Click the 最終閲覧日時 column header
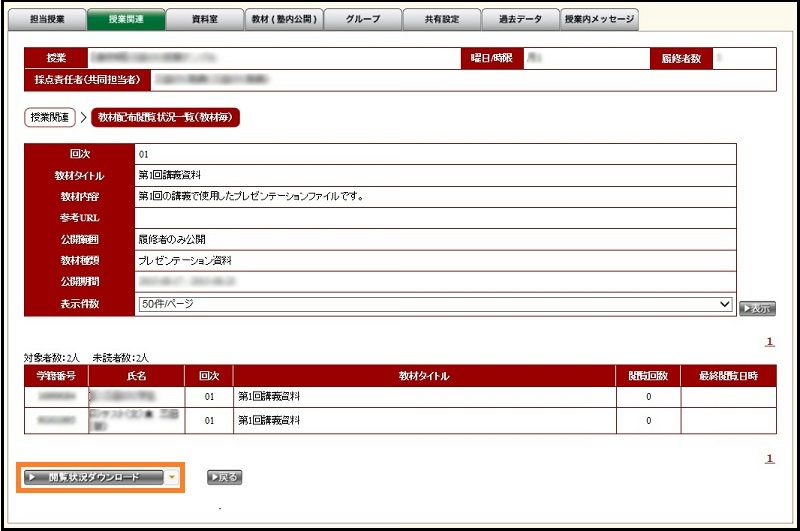This screenshot has height=531, width=800. point(728,376)
